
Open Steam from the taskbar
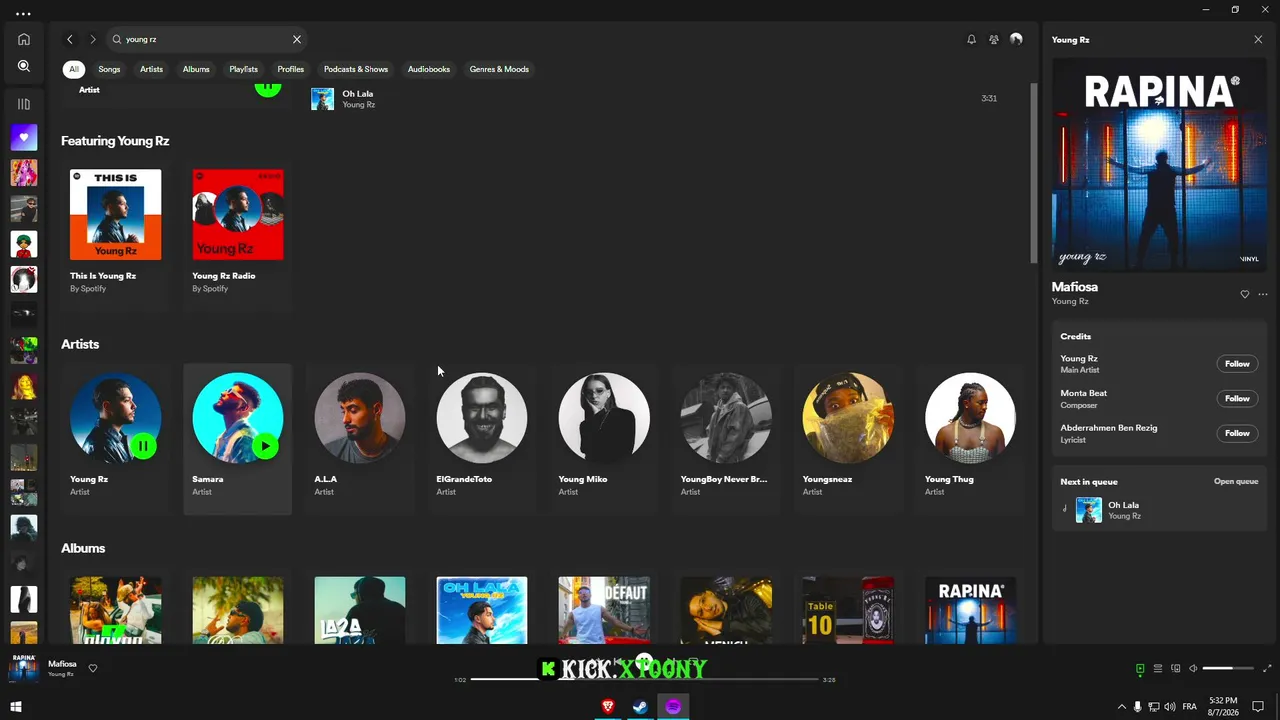coord(640,707)
